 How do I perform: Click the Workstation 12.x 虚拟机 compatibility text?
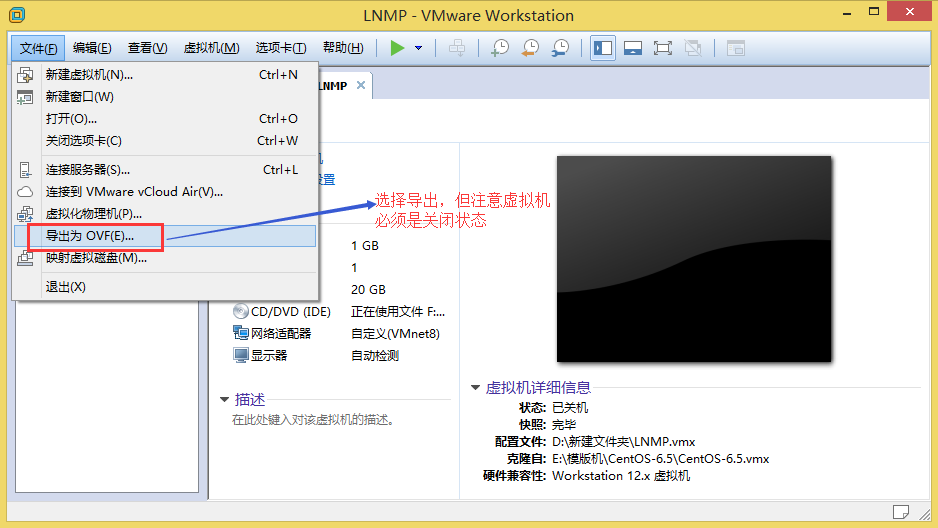(x=621, y=475)
